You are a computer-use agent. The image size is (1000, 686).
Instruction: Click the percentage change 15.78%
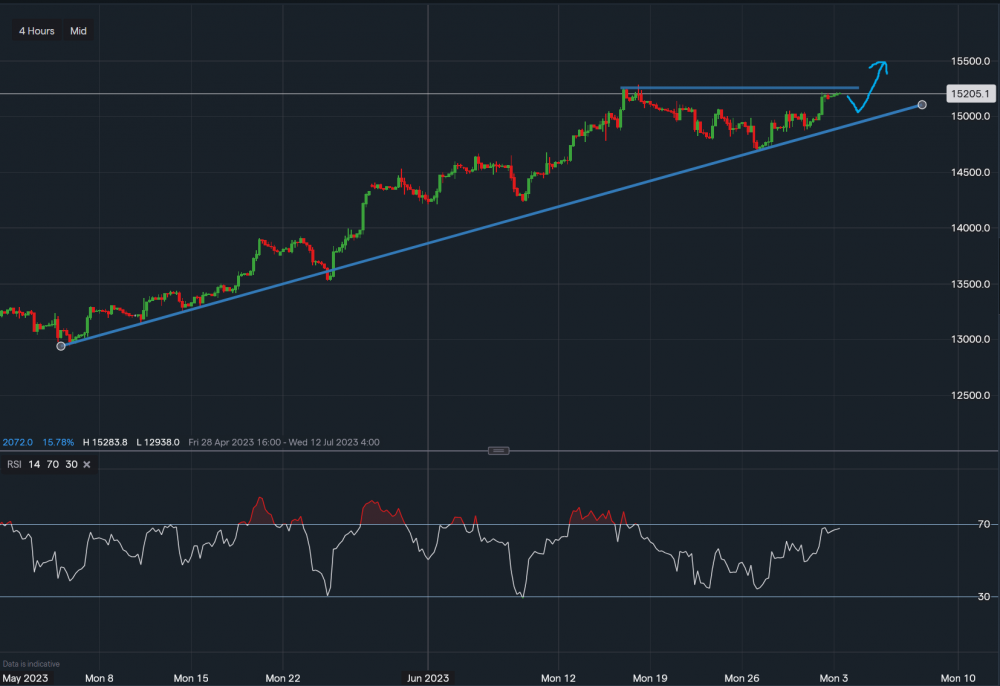pos(58,441)
